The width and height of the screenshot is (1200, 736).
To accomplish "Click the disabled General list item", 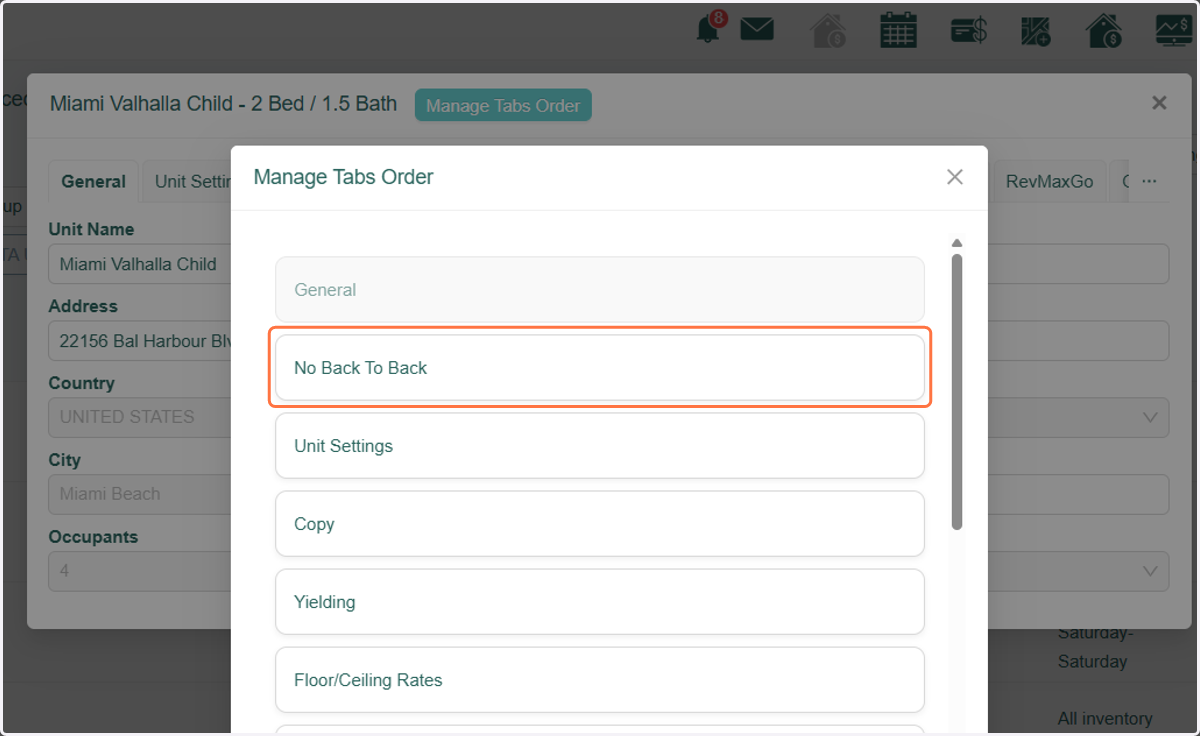I will (x=600, y=290).
